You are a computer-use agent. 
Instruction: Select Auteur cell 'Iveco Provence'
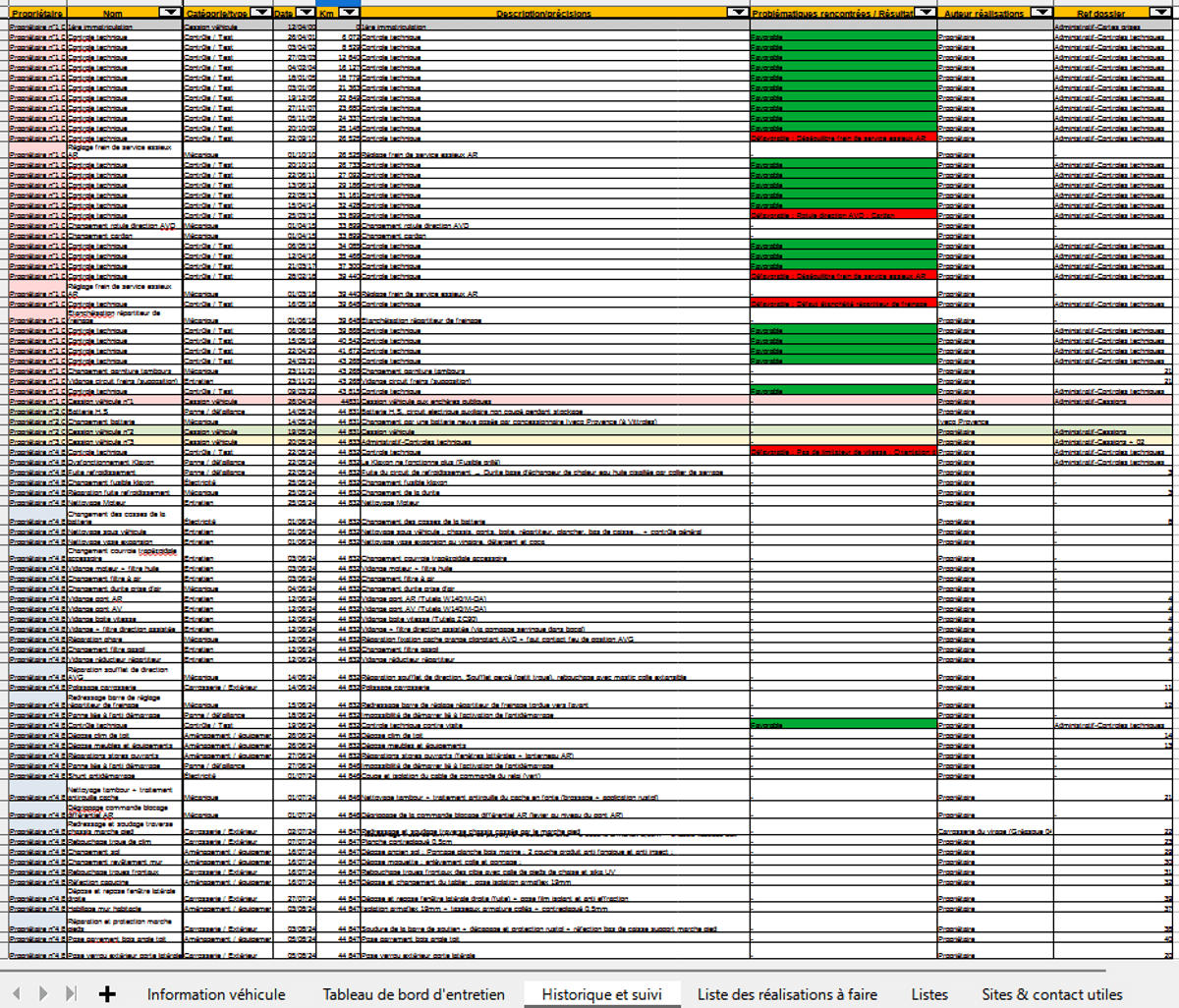[x=995, y=421]
